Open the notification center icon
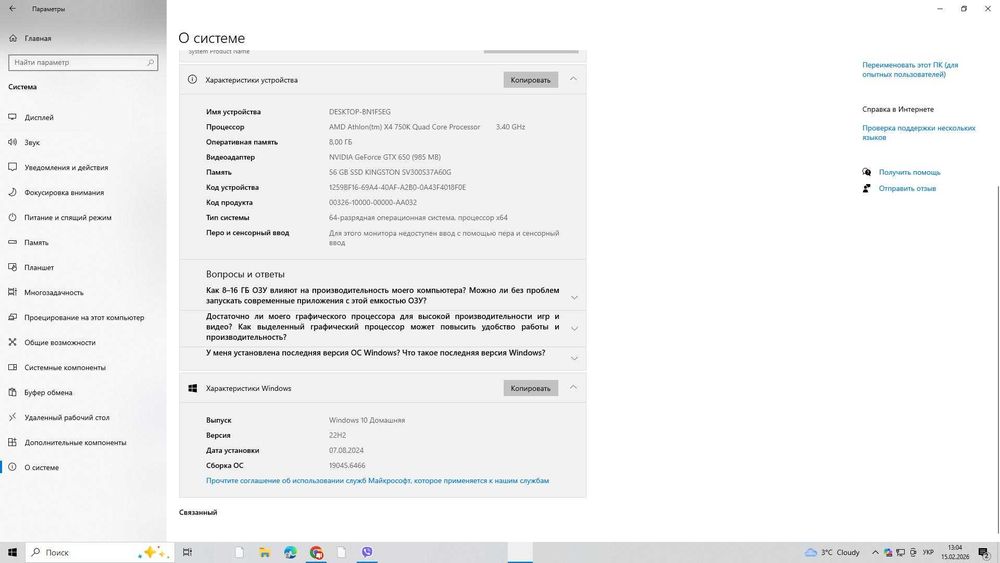 (x=984, y=552)
